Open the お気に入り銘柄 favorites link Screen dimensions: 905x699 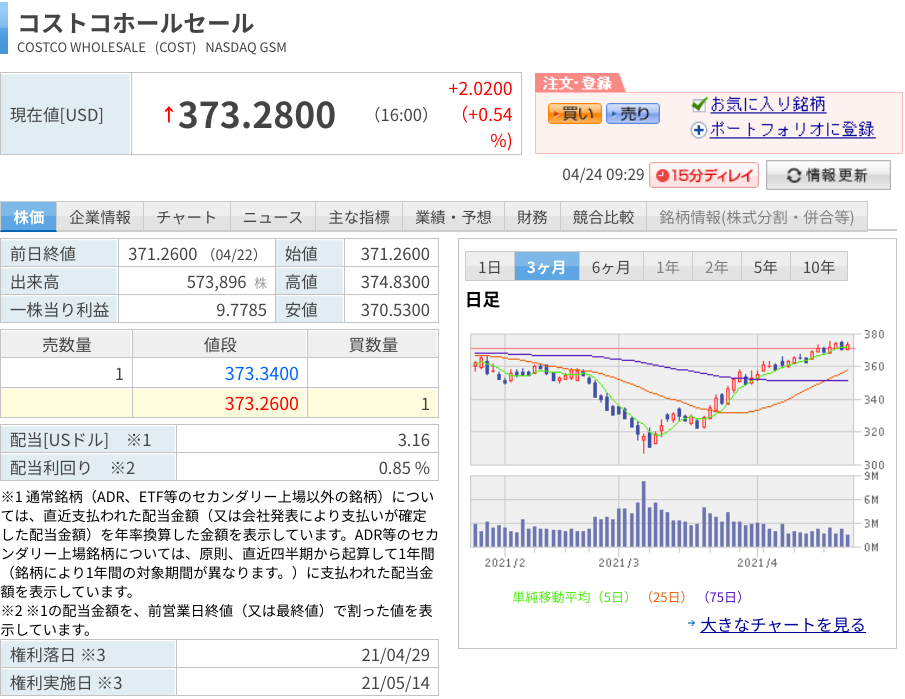pos(768,104)
